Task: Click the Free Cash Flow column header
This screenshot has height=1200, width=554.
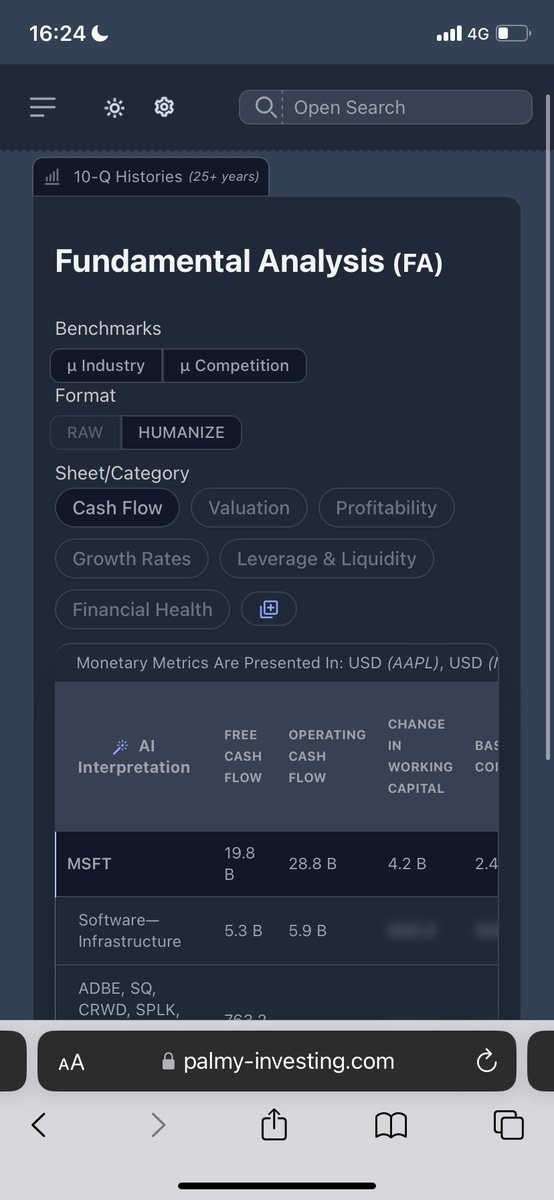Action: click(243, 756)
